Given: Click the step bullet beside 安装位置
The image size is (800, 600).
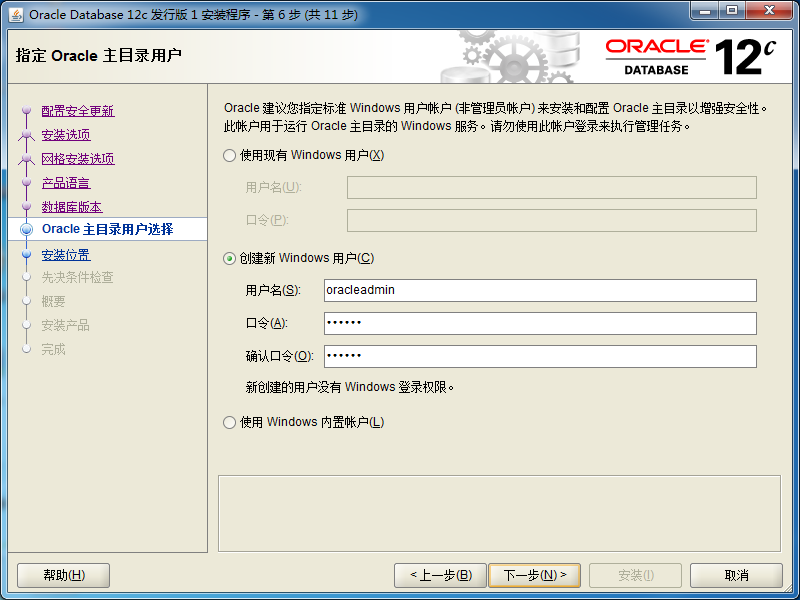Looking at the screenshot, I should pos(27,254).
